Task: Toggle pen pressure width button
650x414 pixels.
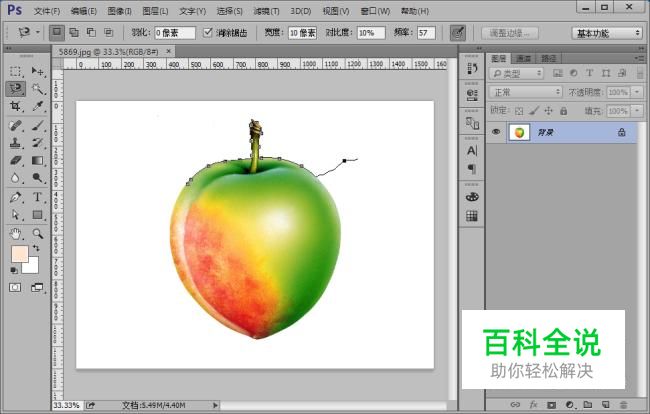Action: (x=458, y=33)
